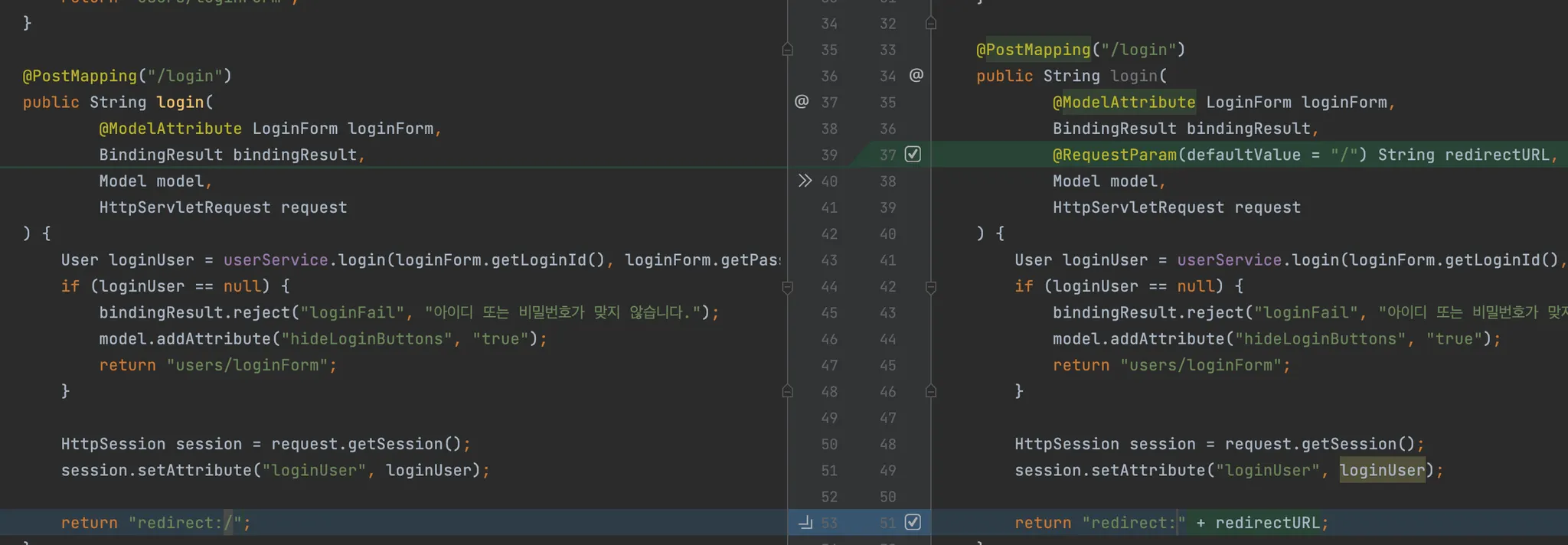Click 'BindingResult bindingResult' in the left pane
Image resolution: width=1568 pixels, height=545 pixels.
pyautogui.click(x=228, y=155)
